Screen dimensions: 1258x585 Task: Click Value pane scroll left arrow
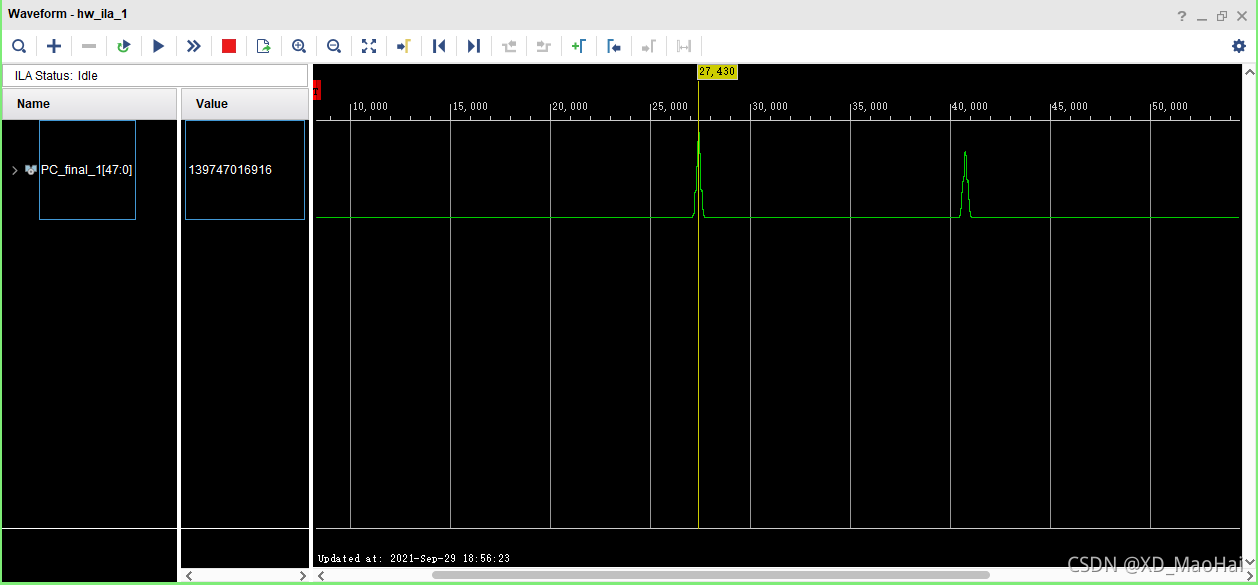coord(188,576)
